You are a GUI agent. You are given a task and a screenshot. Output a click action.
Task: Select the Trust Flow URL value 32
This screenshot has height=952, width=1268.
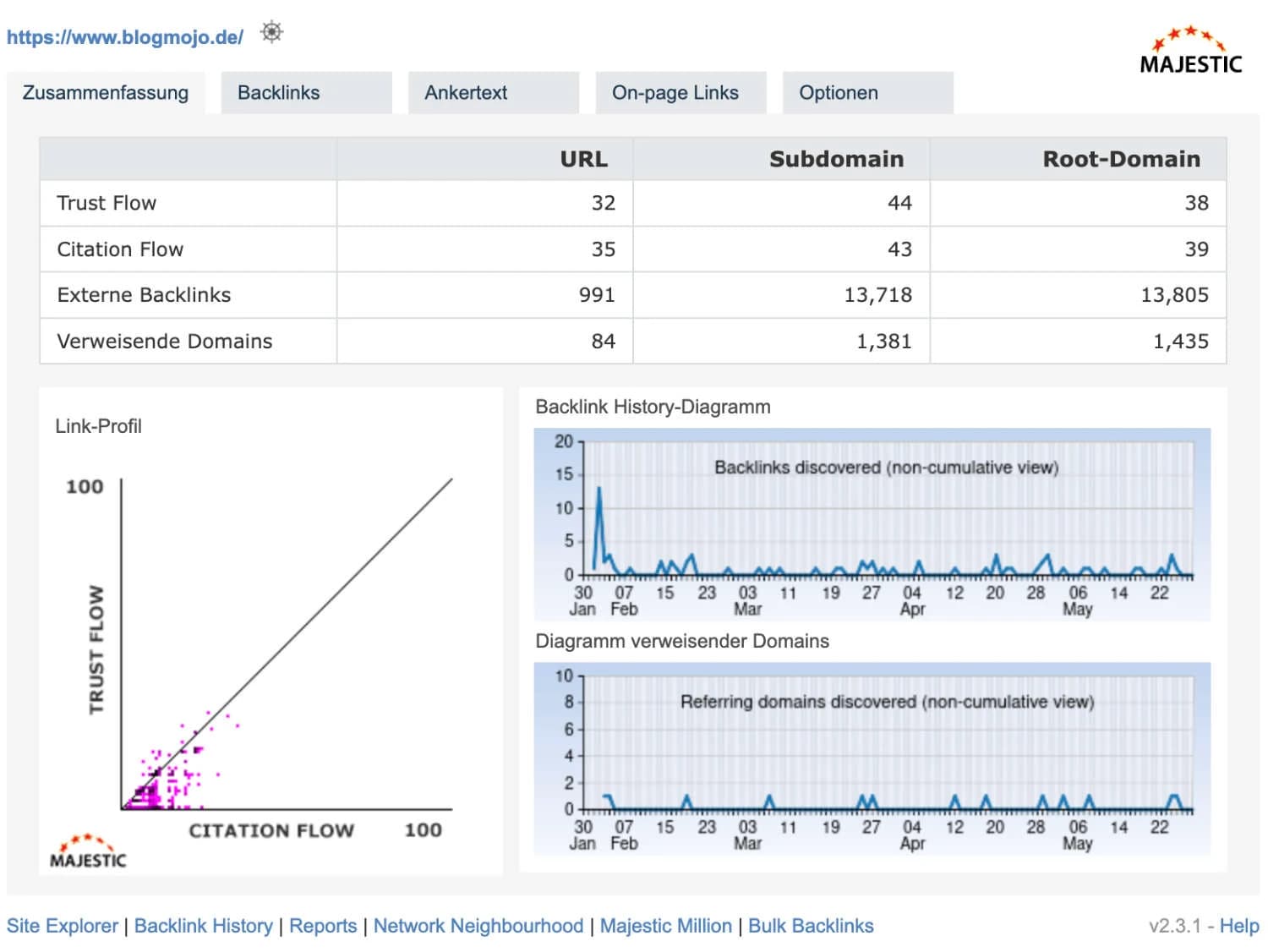click(604, 203)
